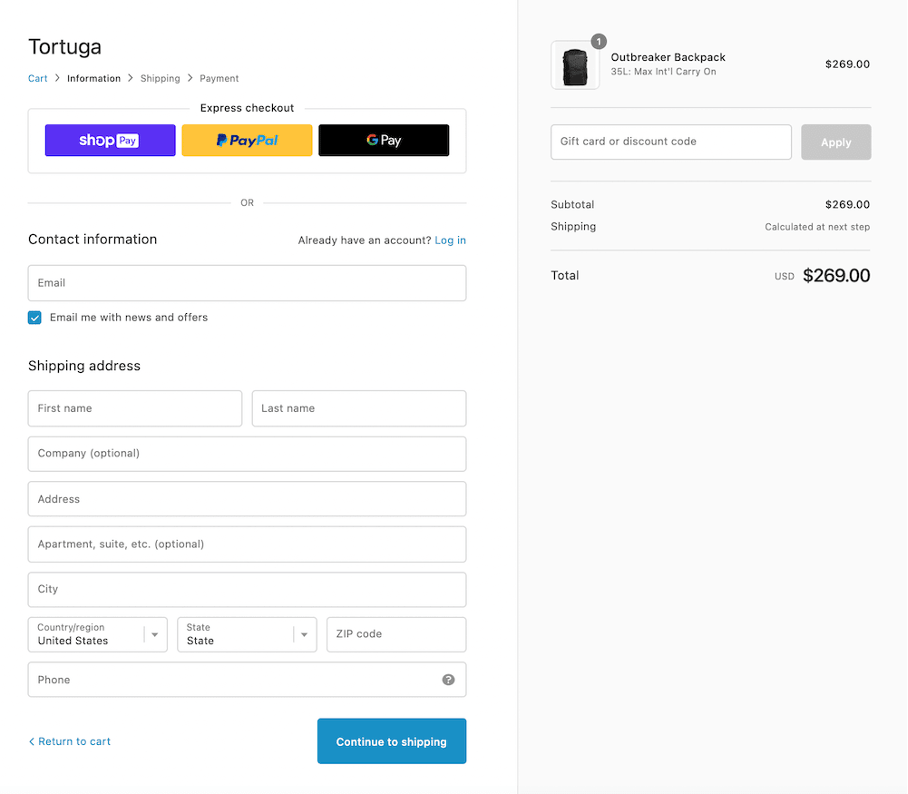908x794 pixels.
Task: Open the Outbreaker Backpack product thumbnail
Action: pos(575,65)
